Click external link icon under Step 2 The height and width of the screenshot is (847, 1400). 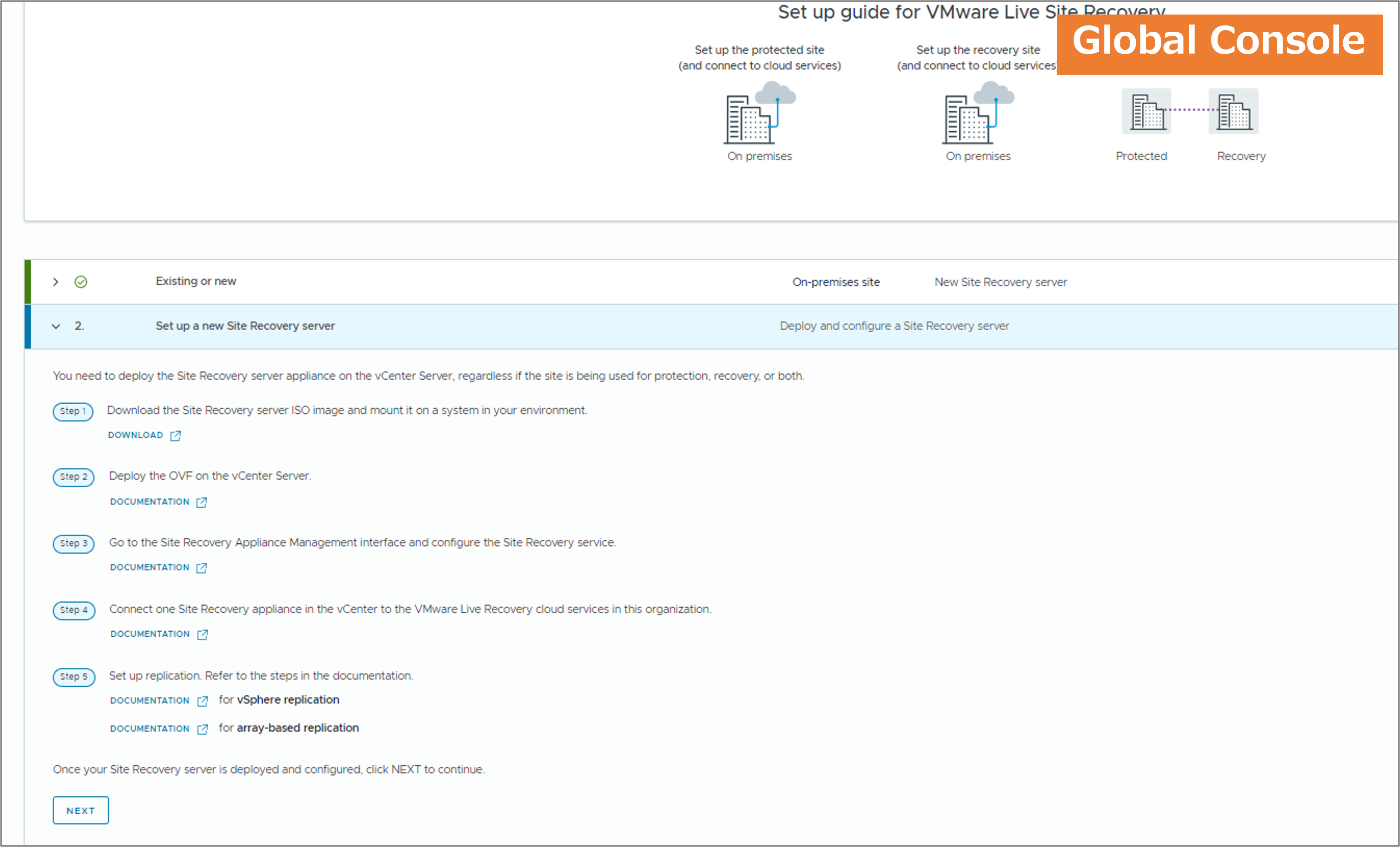pyautogui.click(x=202, y=502)
